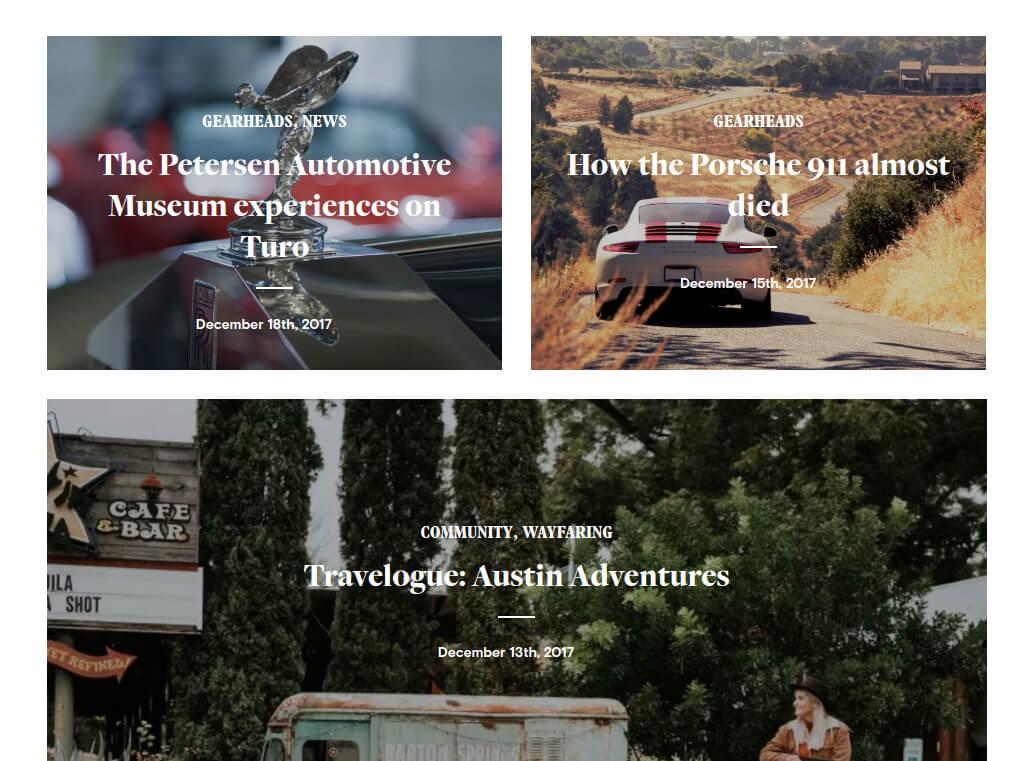Click the divider line under the Travelogue title
Viewport: 1025px width, 761px height.
[516, 617]
